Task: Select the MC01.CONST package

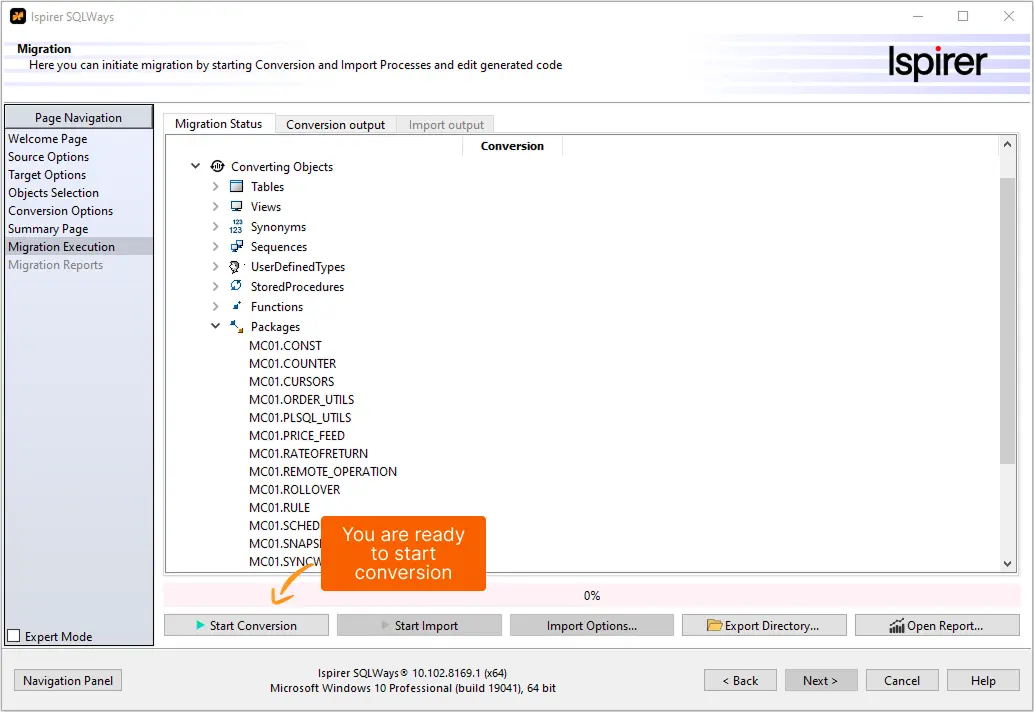Action: click(x=286, y=345)
